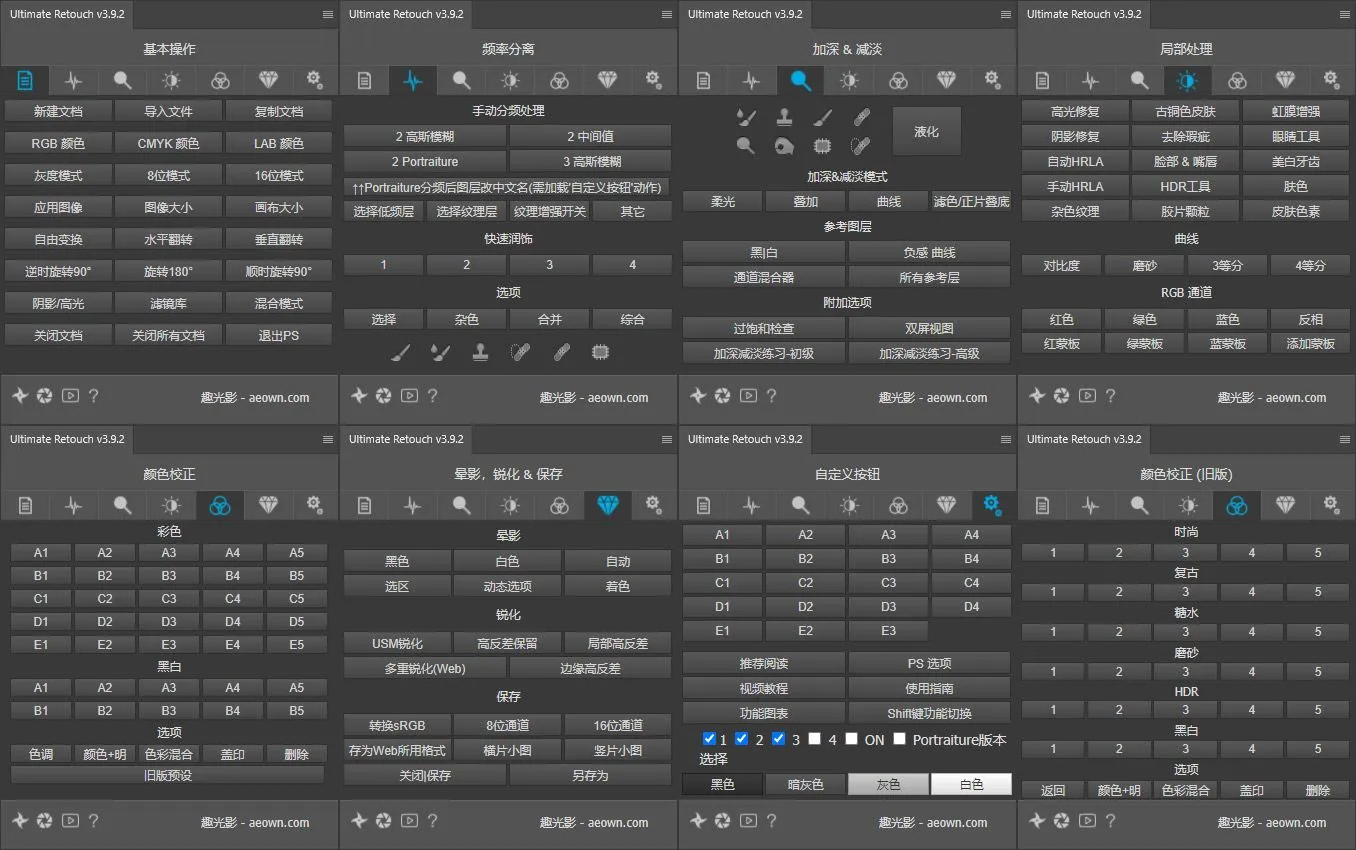
Task: Toggle the ON checkbox
Action: tap(851, 739)
